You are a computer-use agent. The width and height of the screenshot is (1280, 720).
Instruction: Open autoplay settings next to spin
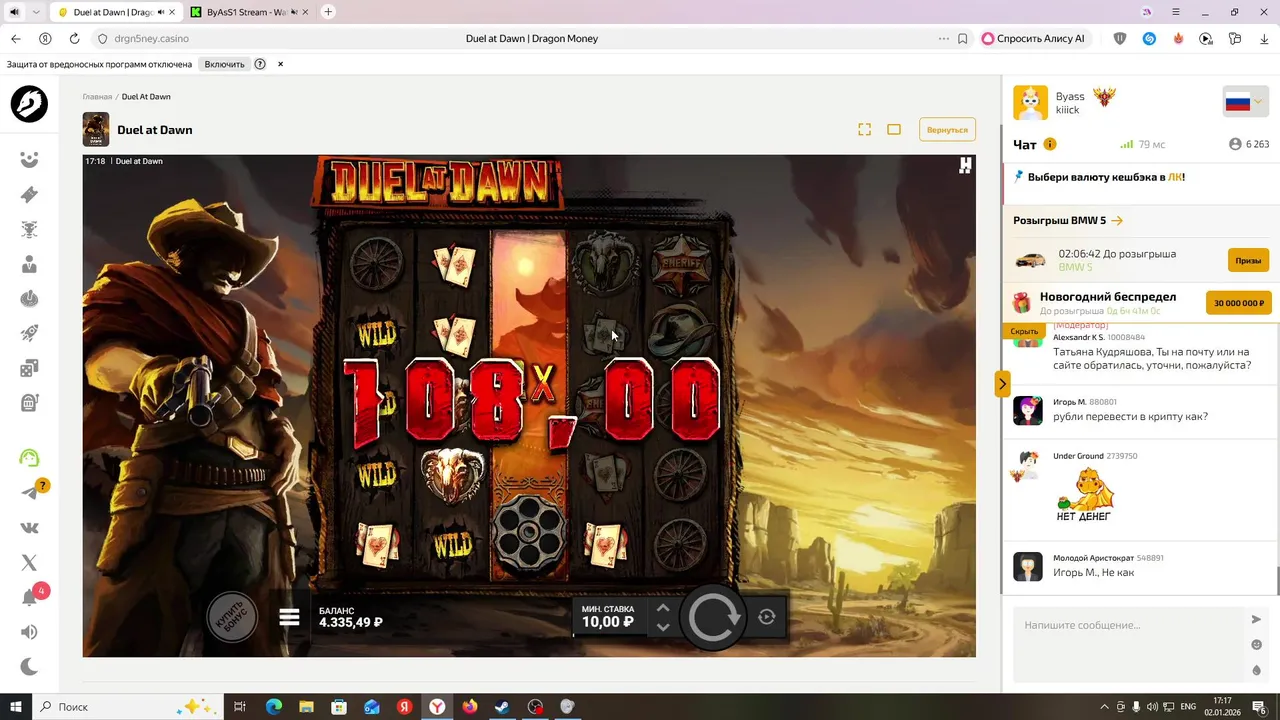pyautogui.click(x=766, y=617)
